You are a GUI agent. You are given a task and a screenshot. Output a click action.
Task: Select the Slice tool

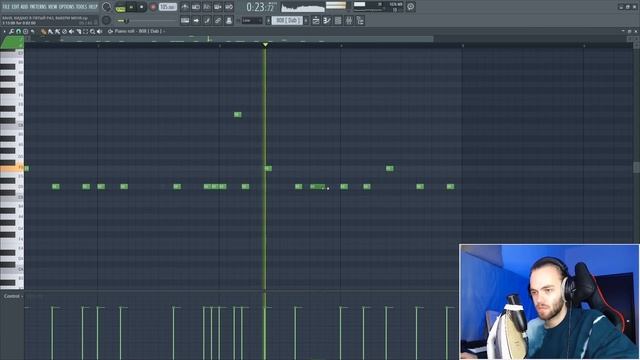point(79,31)
